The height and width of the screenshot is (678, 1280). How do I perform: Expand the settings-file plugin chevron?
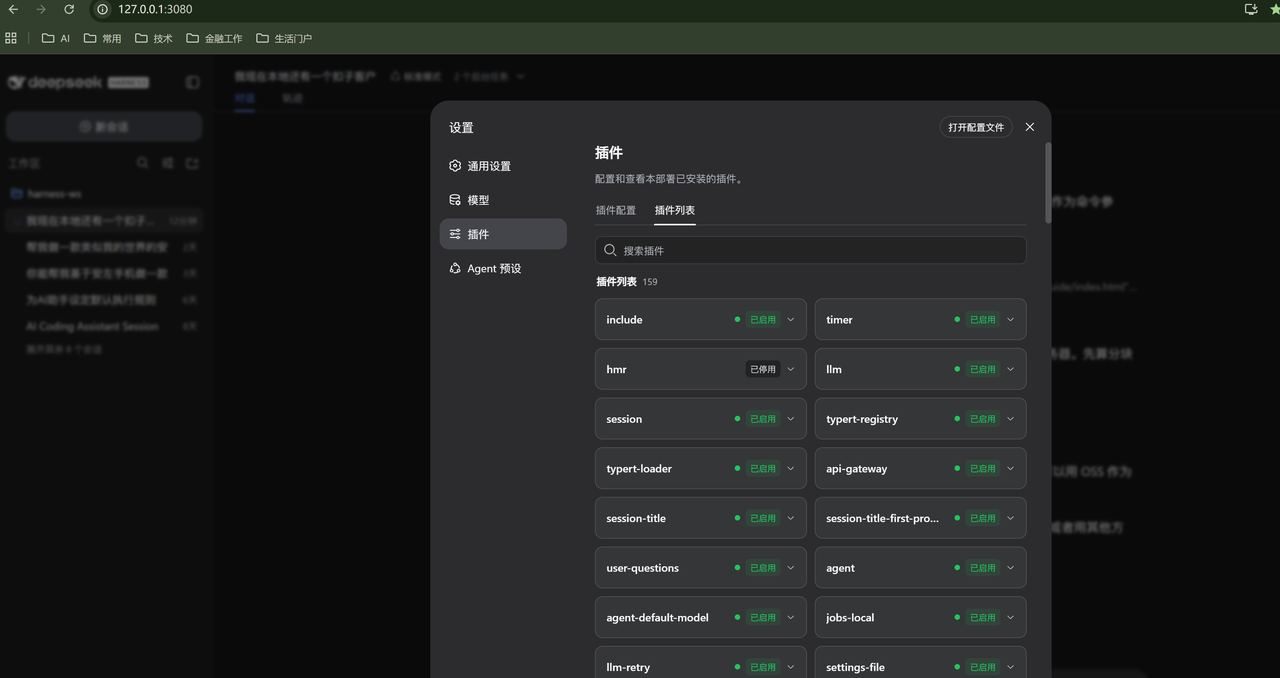pyautogui.click(x=1010, y=667)
